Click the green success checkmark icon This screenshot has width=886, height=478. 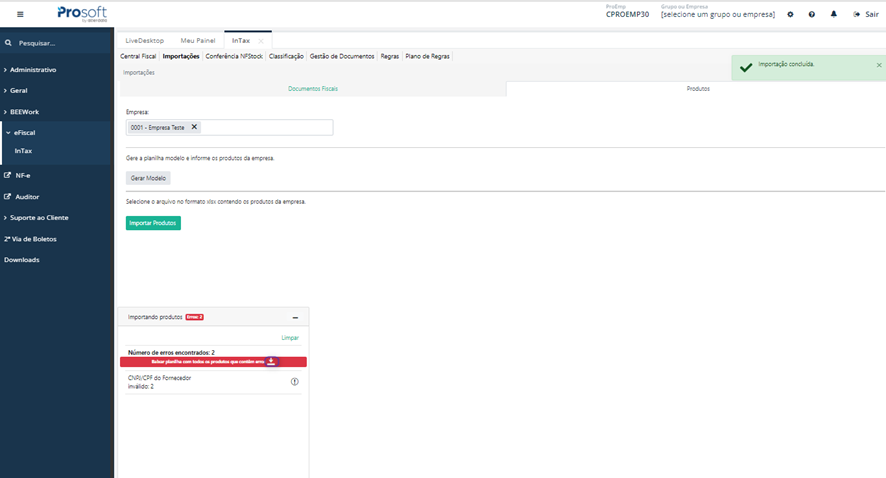(x=746, y=67)
